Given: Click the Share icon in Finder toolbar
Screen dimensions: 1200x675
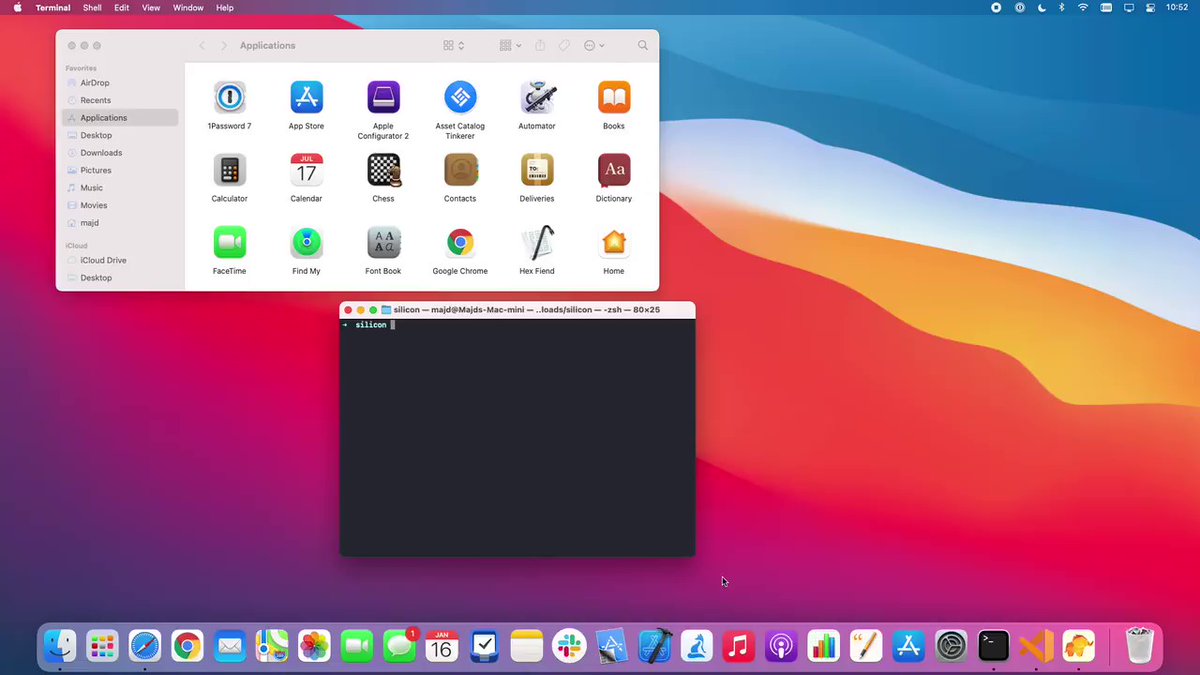Looking at the screenshot, I should click(540, 46).
